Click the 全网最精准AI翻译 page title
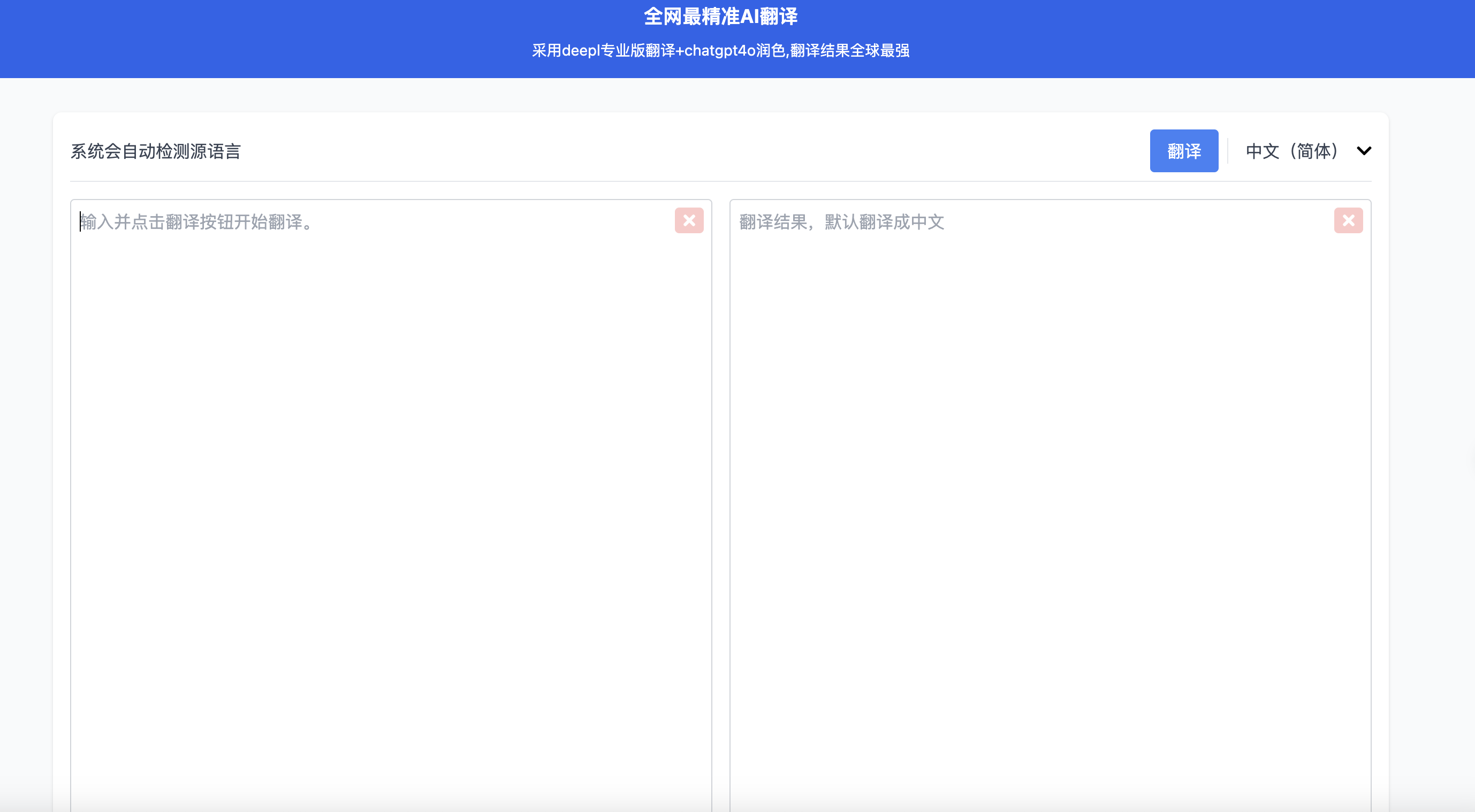The width and height of the screenshot is (1475, 812). pyautogui.click(x=720, y=17)
